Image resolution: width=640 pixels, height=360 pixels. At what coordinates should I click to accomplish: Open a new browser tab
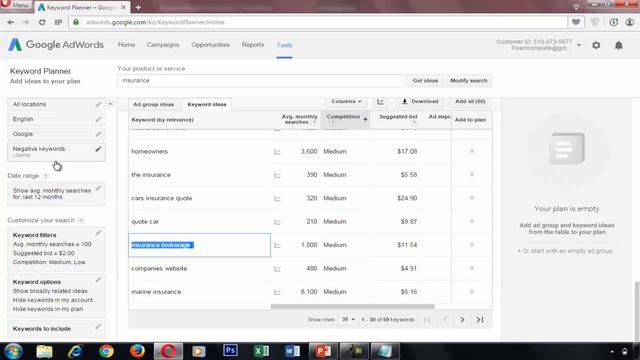coord(138,7)
